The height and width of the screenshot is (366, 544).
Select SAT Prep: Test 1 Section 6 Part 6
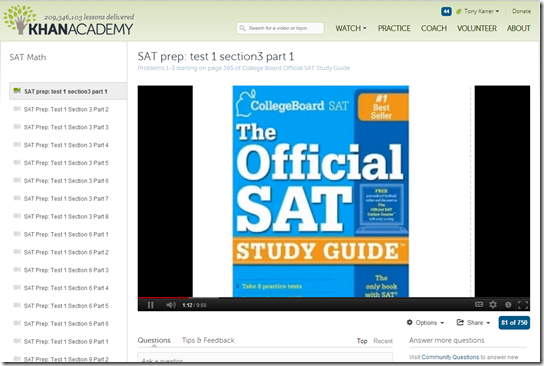pyautogui.click(x=66, y=324)
